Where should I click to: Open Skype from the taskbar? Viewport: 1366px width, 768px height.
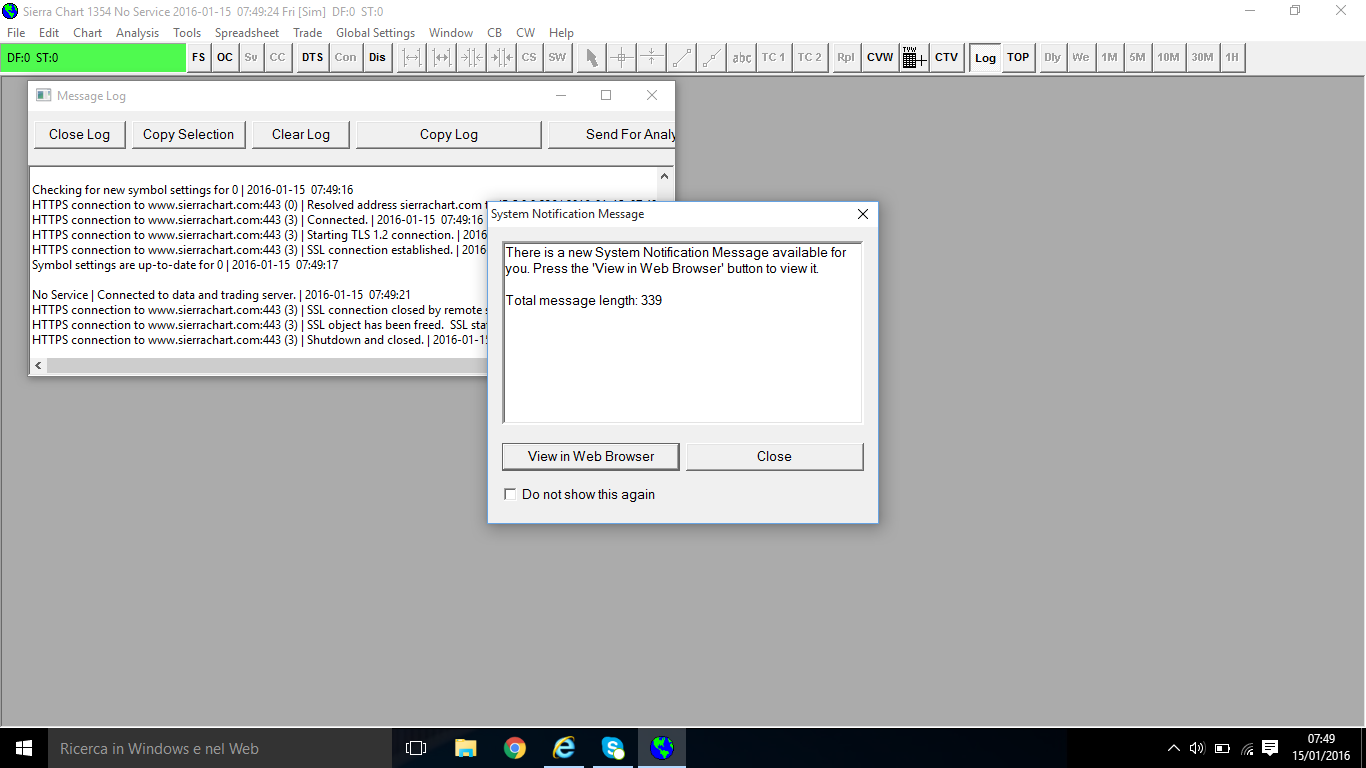pos(613,748)
